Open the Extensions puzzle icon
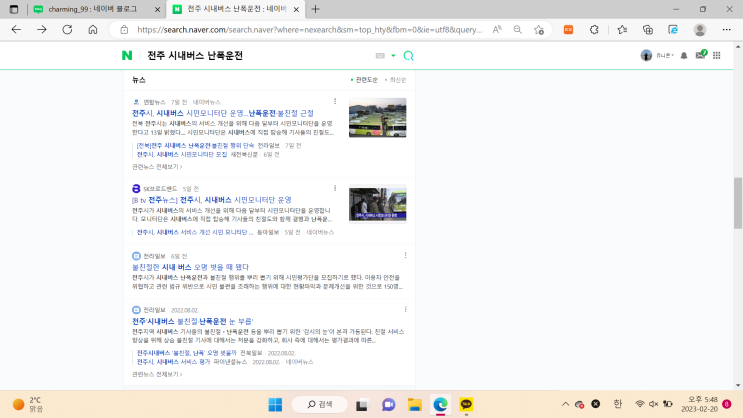Image resolution: width=743 pixels, height=418 pixels. (x=594, y=30)
